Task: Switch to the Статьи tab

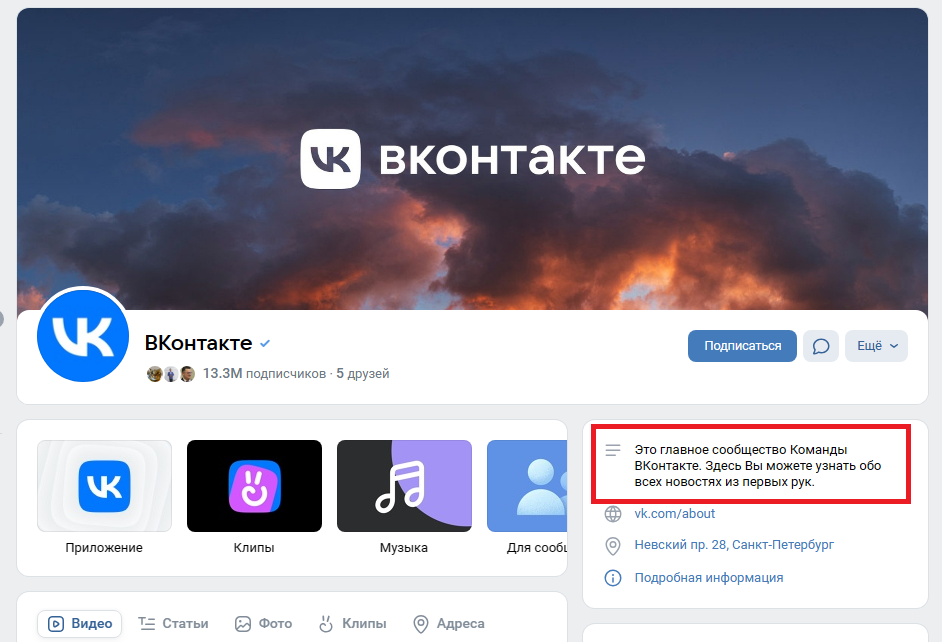Action: tap(173, 624)
